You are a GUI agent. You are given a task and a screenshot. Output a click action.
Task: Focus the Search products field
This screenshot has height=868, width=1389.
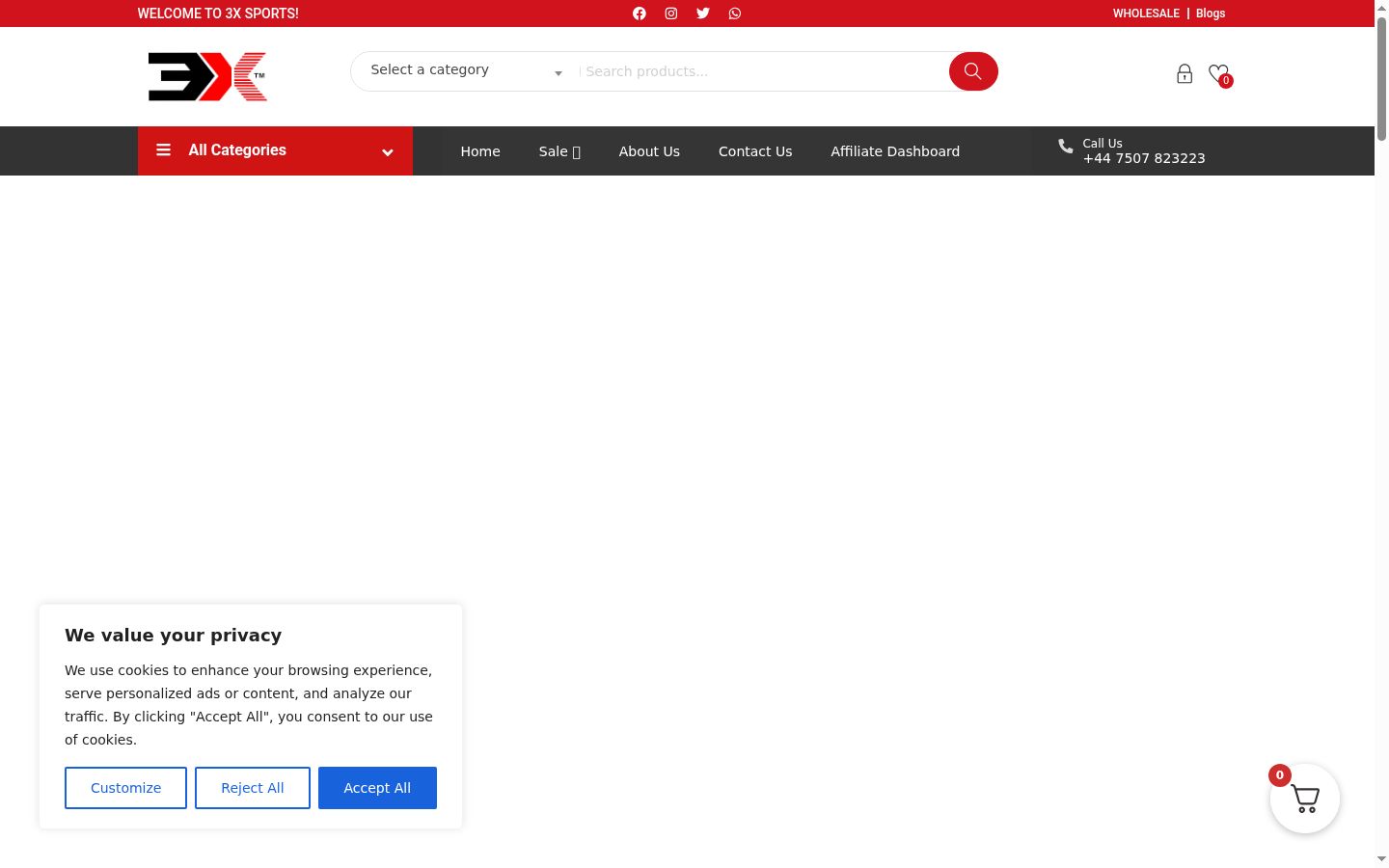[764, 71]
